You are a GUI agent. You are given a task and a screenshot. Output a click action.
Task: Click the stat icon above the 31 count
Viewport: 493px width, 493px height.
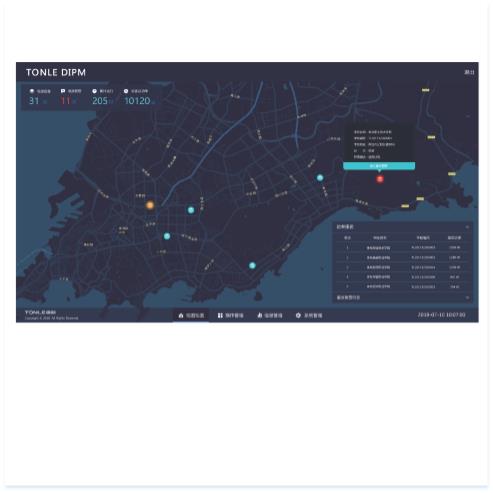click(32, 91)
